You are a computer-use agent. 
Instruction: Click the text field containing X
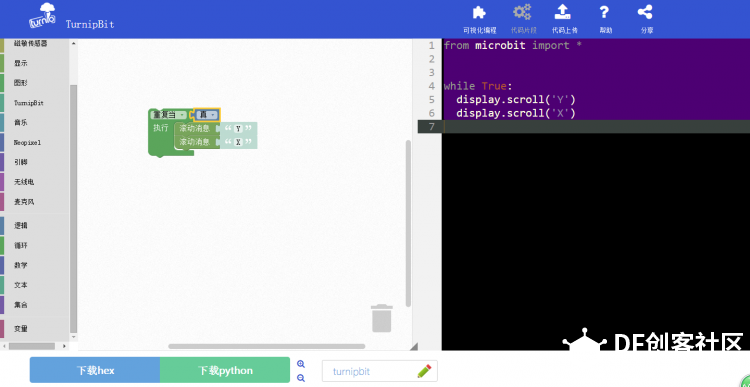tap(238, 142)
